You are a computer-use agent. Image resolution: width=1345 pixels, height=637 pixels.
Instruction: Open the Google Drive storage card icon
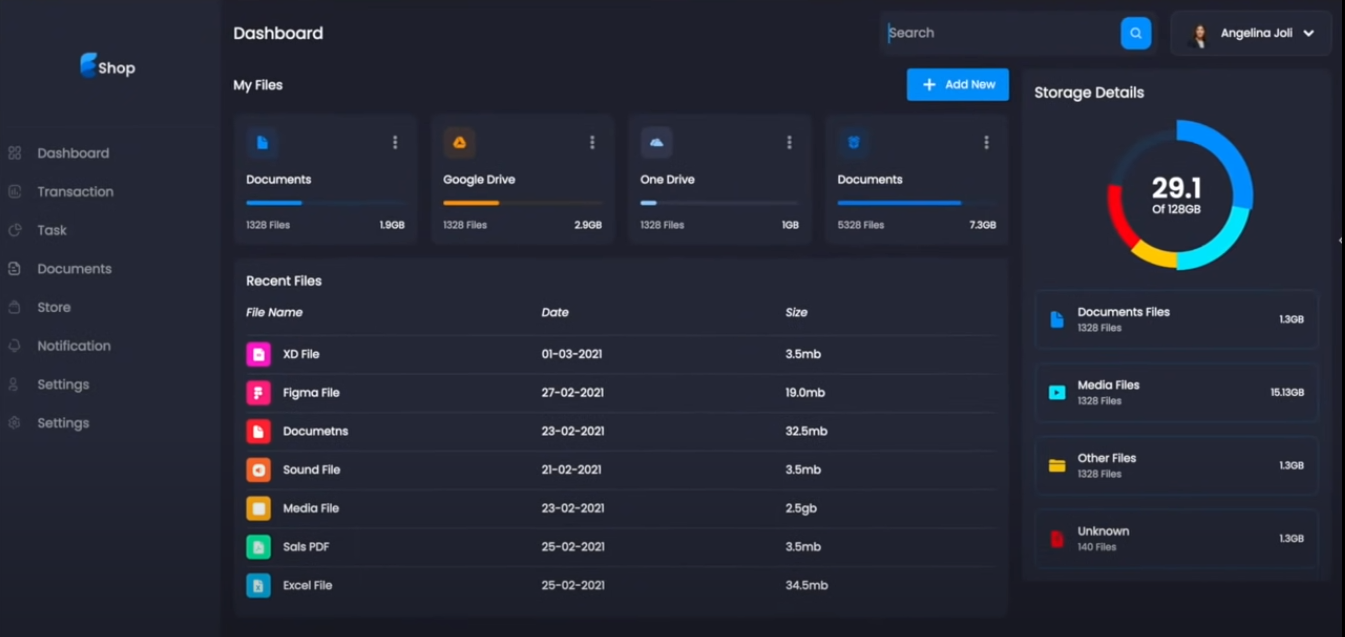coord(459,142)
